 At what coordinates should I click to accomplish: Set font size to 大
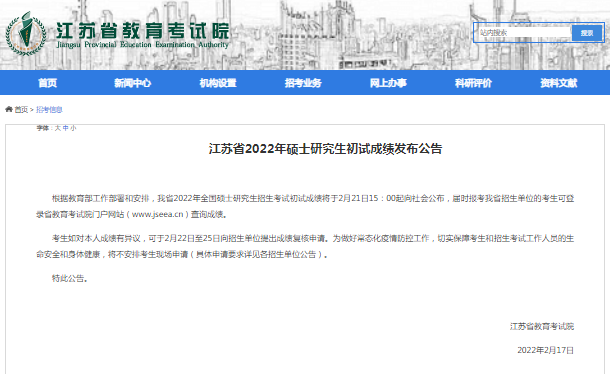tap(58, 128)
